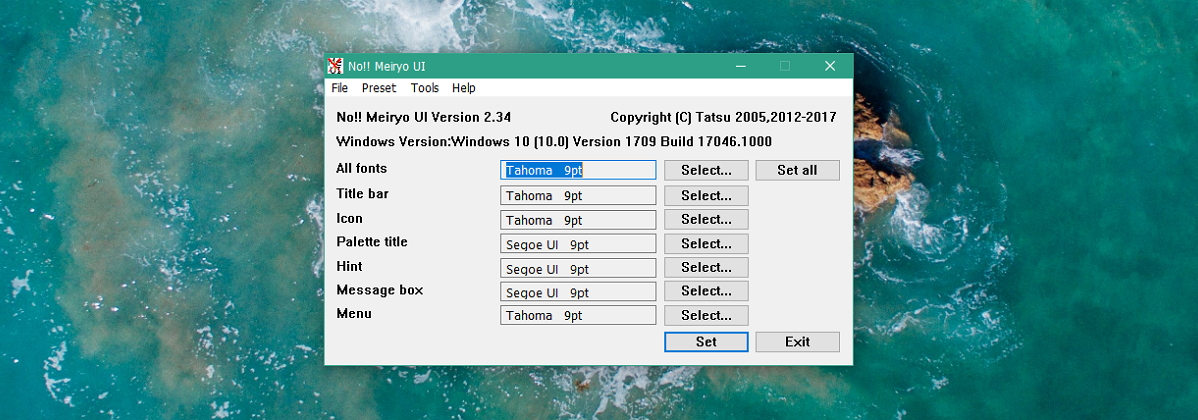Choose Select for Menu font
This screenshot has width=1198, height=420.
706,315
